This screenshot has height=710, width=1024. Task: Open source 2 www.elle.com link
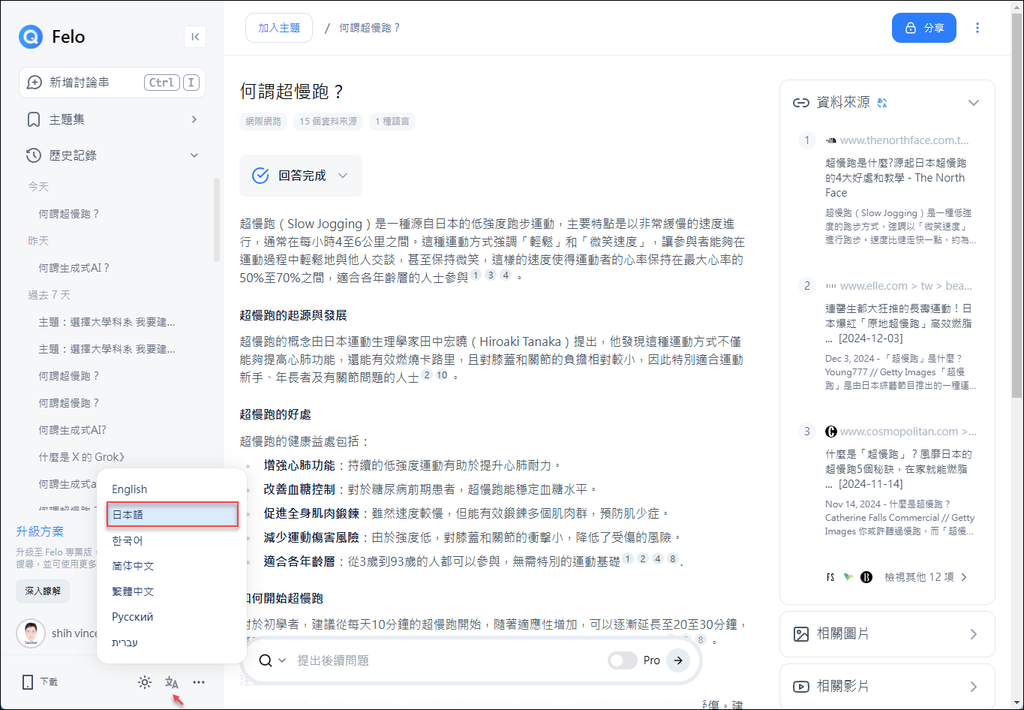pos(906,286)
